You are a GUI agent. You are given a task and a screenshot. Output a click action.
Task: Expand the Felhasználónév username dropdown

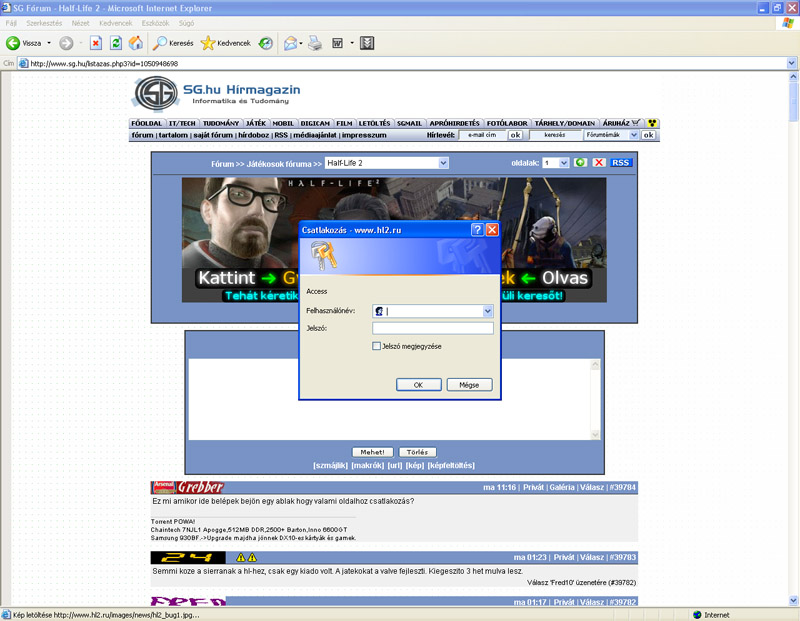tap(487, 311)
